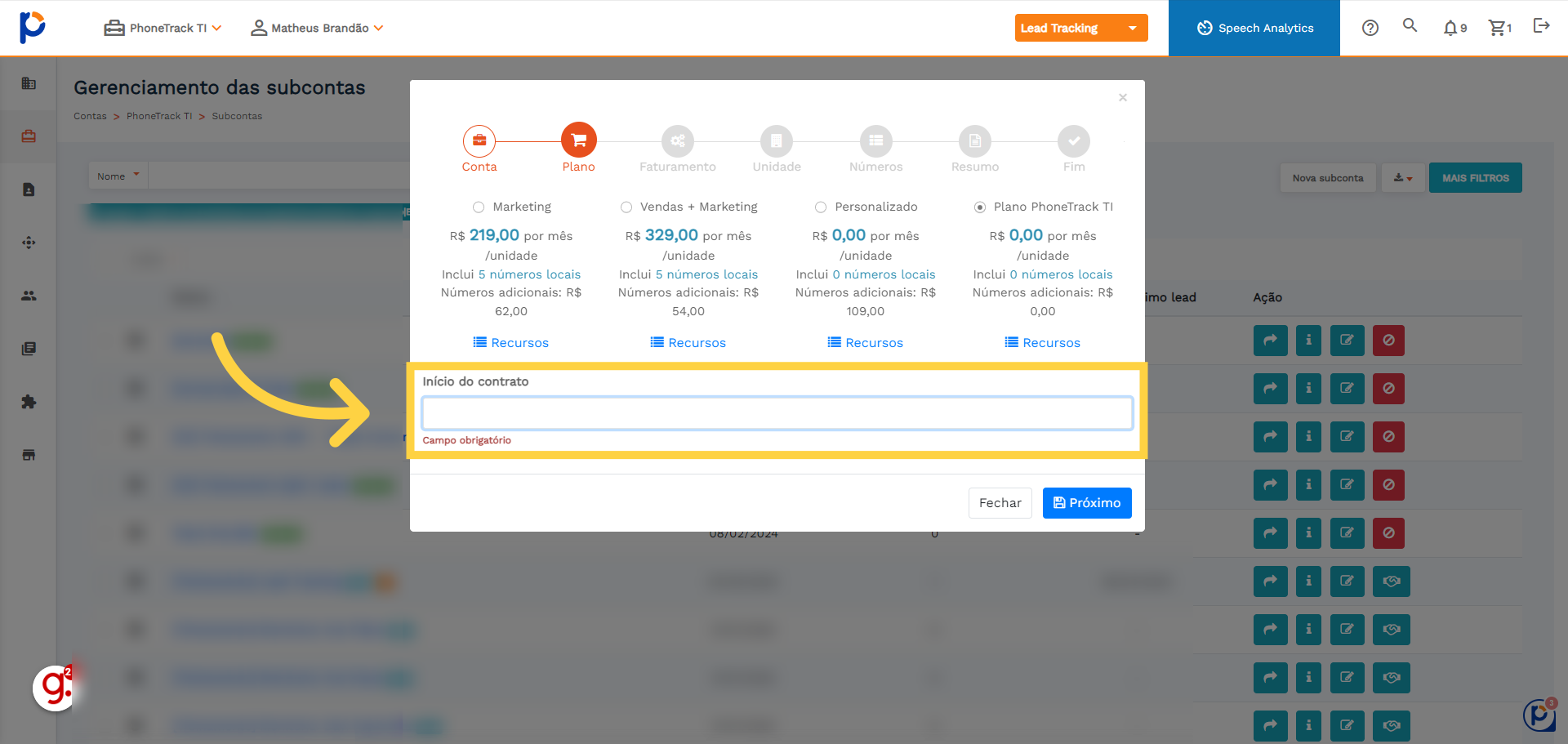Image resolution: width=1568 pixels, height=744 pixels.
Task: Open the download export dropdown
Action: click(1403, 178)
